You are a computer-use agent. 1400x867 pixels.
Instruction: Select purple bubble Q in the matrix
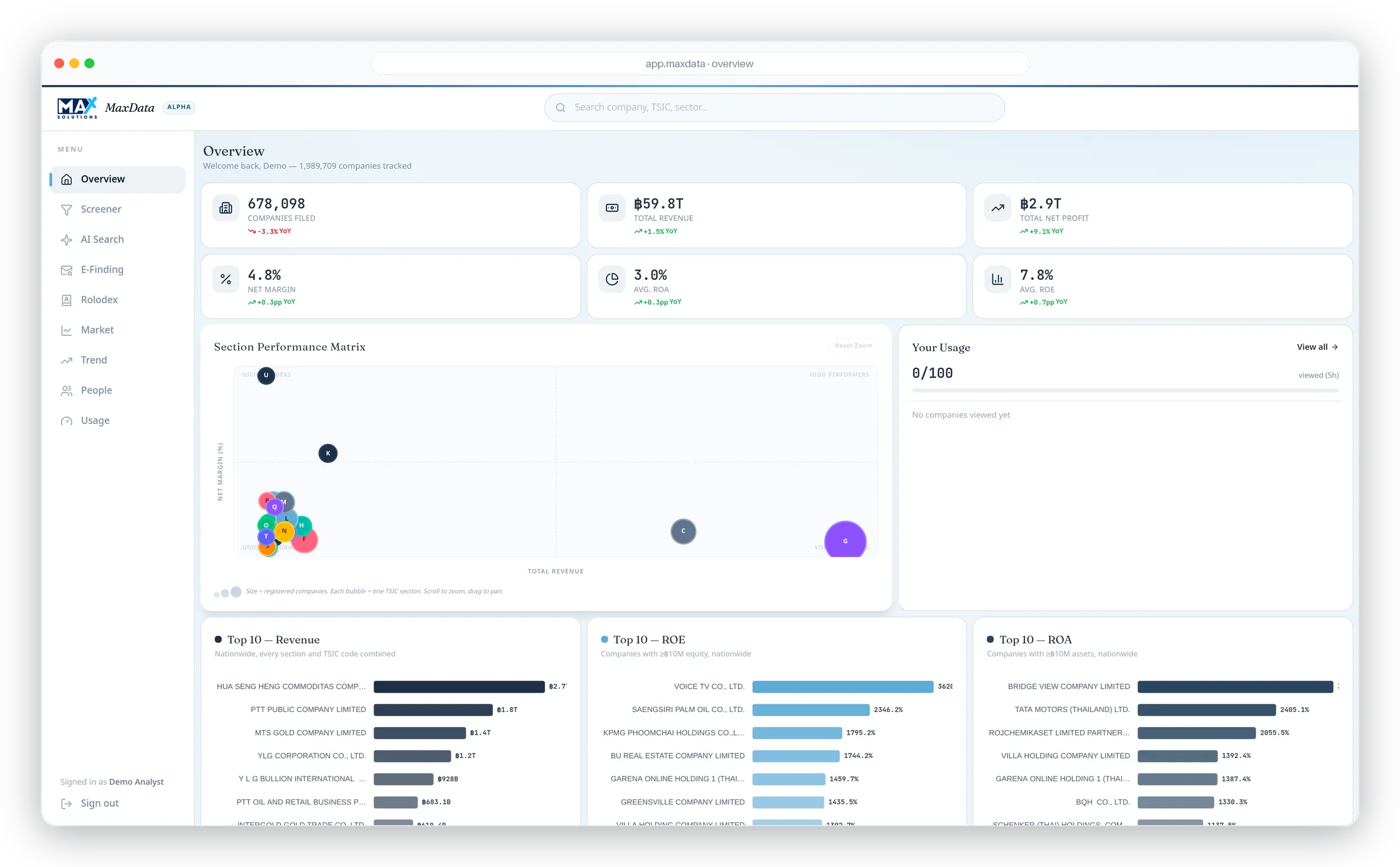pyautogui.click(x=274, y=507)
